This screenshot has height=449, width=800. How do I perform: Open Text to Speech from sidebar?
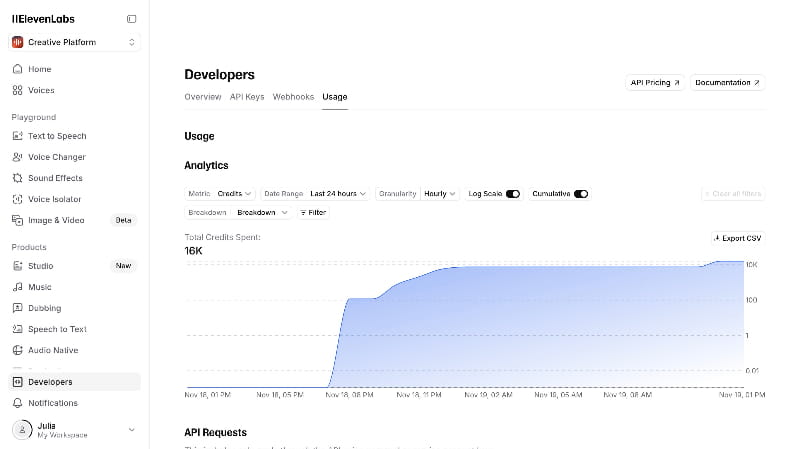[x=74, y=136]
